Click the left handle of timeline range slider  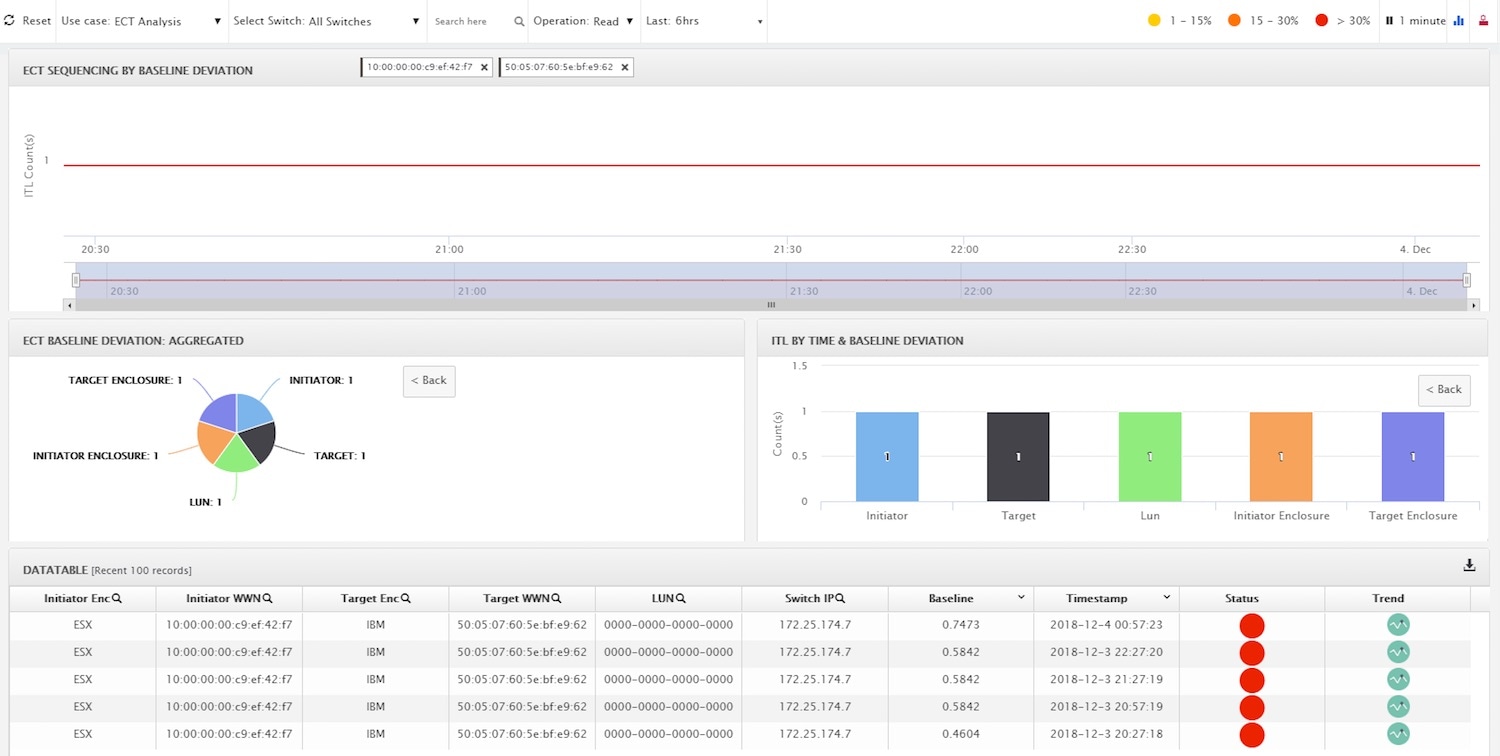point(76,280)
